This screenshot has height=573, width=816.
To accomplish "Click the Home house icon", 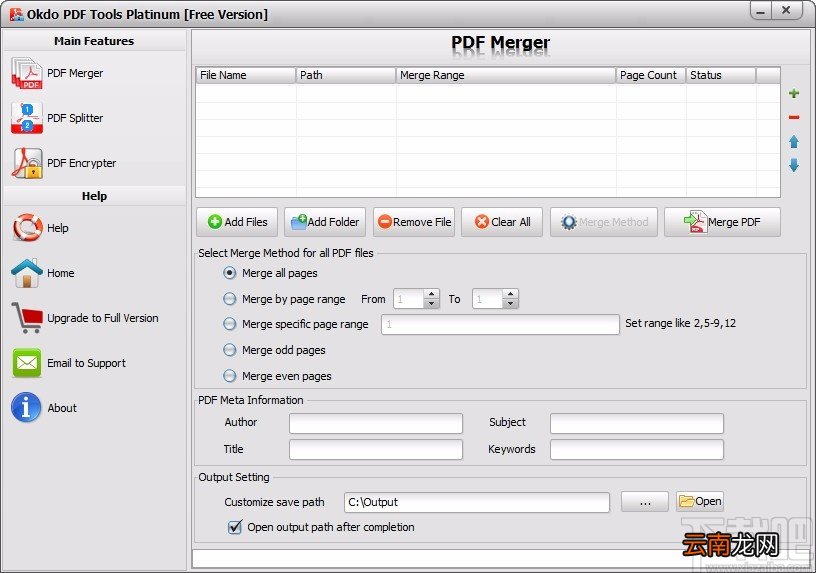I will 27,273.
